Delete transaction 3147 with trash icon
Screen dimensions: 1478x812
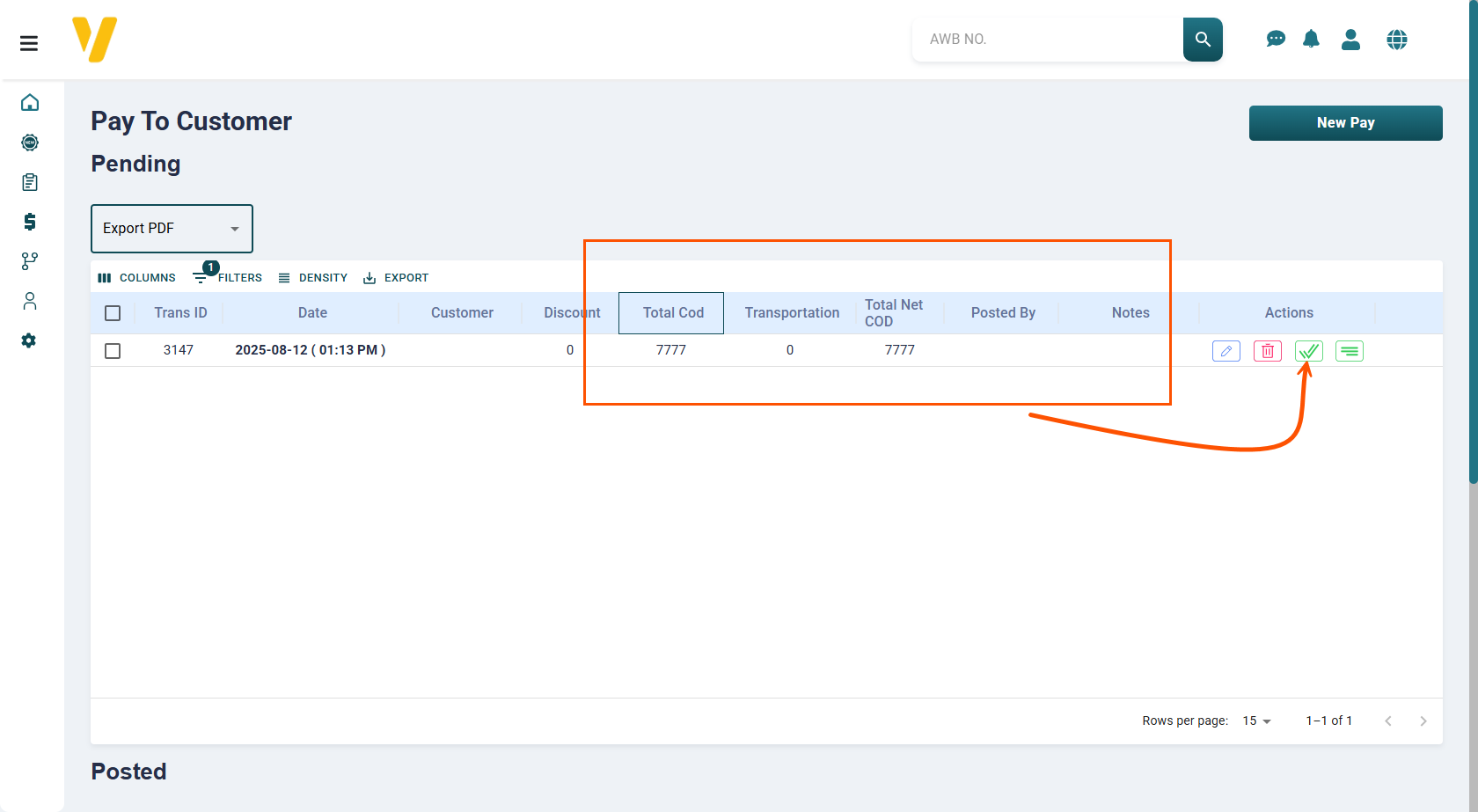[1267, 351]
